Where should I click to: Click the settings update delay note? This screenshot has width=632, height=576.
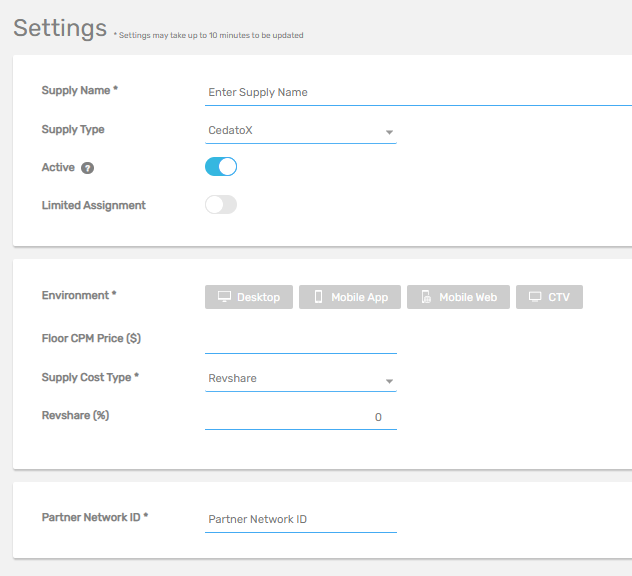(x=208, y=35)
